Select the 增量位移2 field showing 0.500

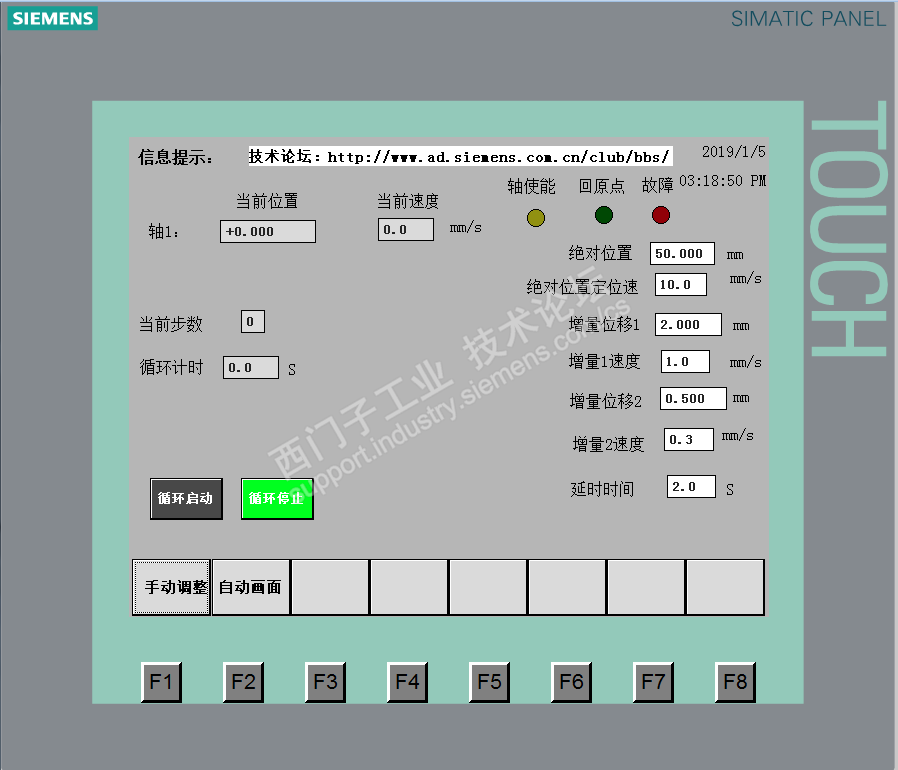tap(693, 398)
